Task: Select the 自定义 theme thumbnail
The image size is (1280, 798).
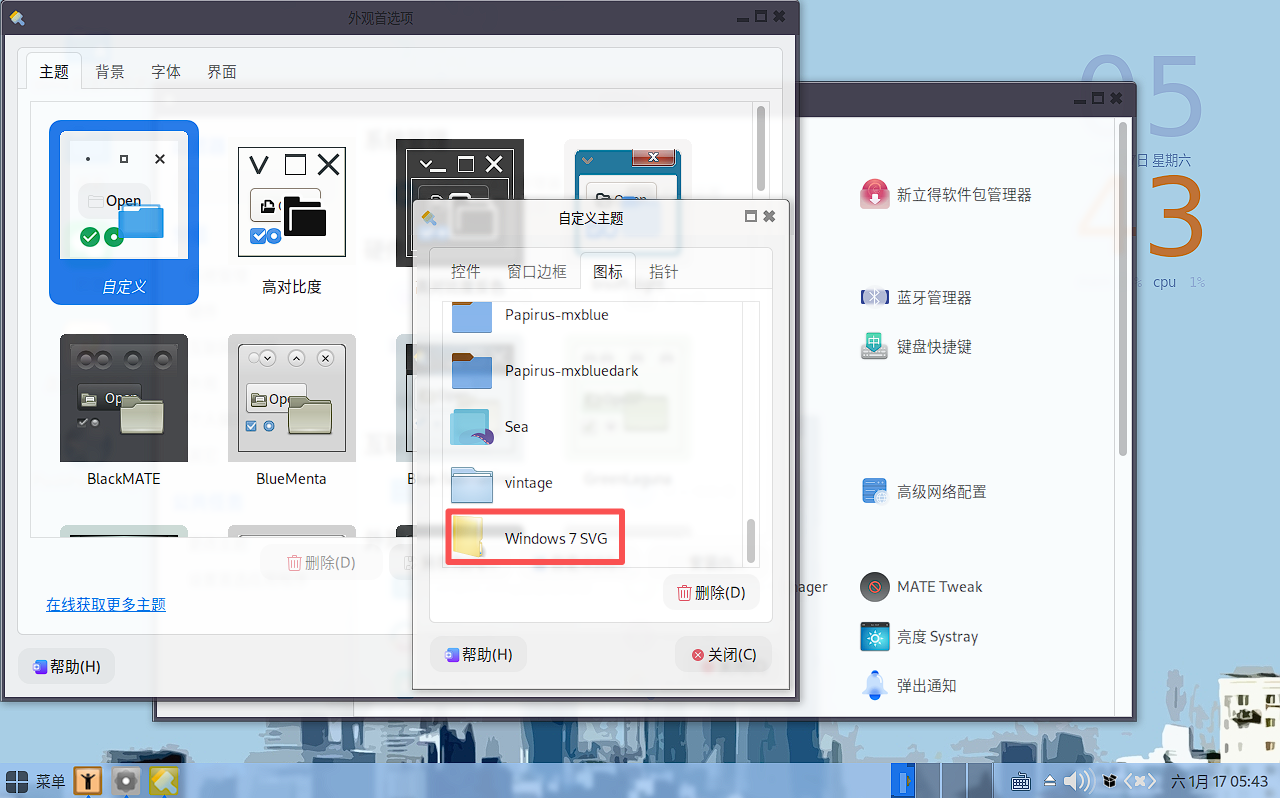Action: pos(124,212)
